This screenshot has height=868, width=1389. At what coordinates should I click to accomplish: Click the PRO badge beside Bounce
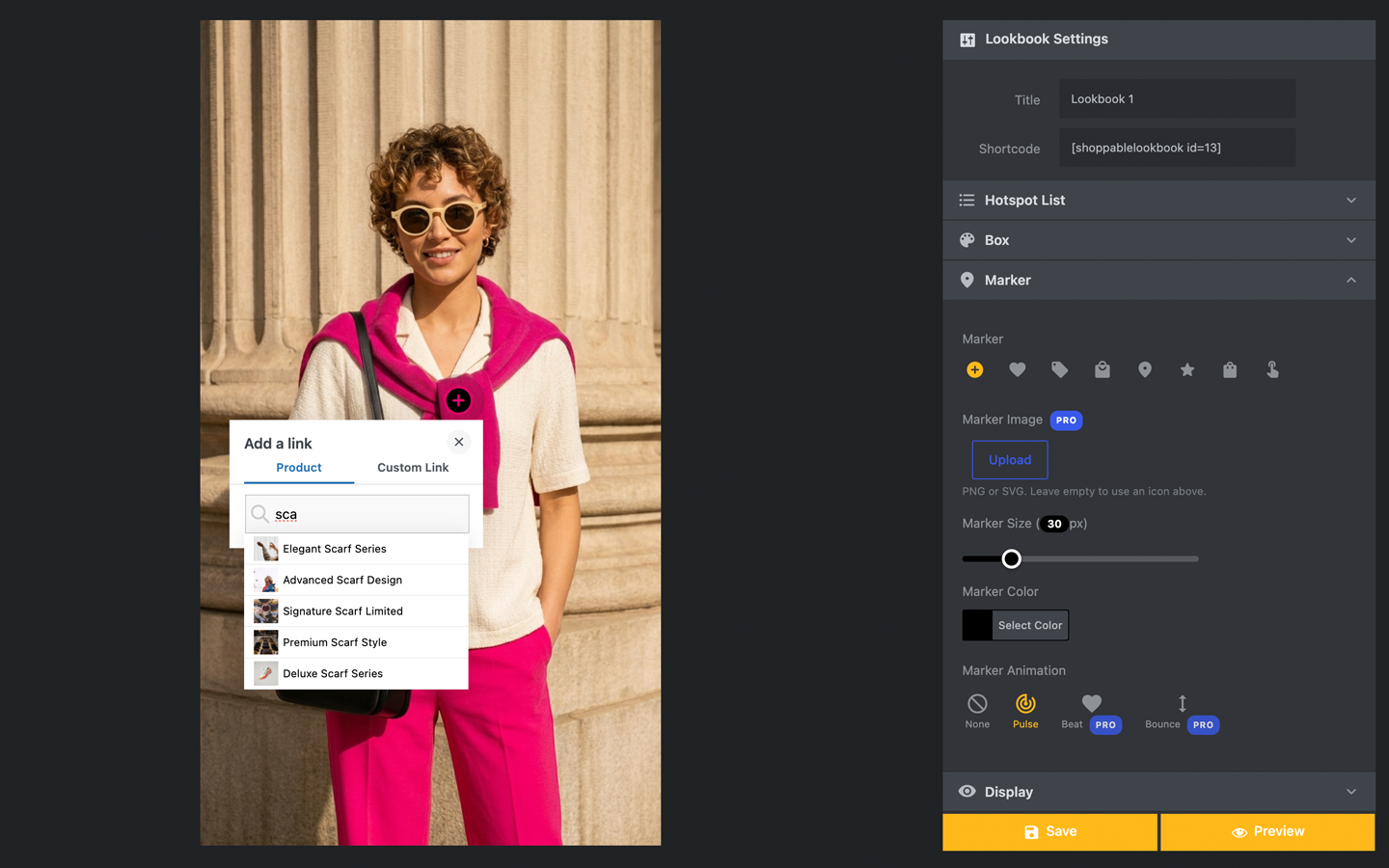click(1203, 725)
